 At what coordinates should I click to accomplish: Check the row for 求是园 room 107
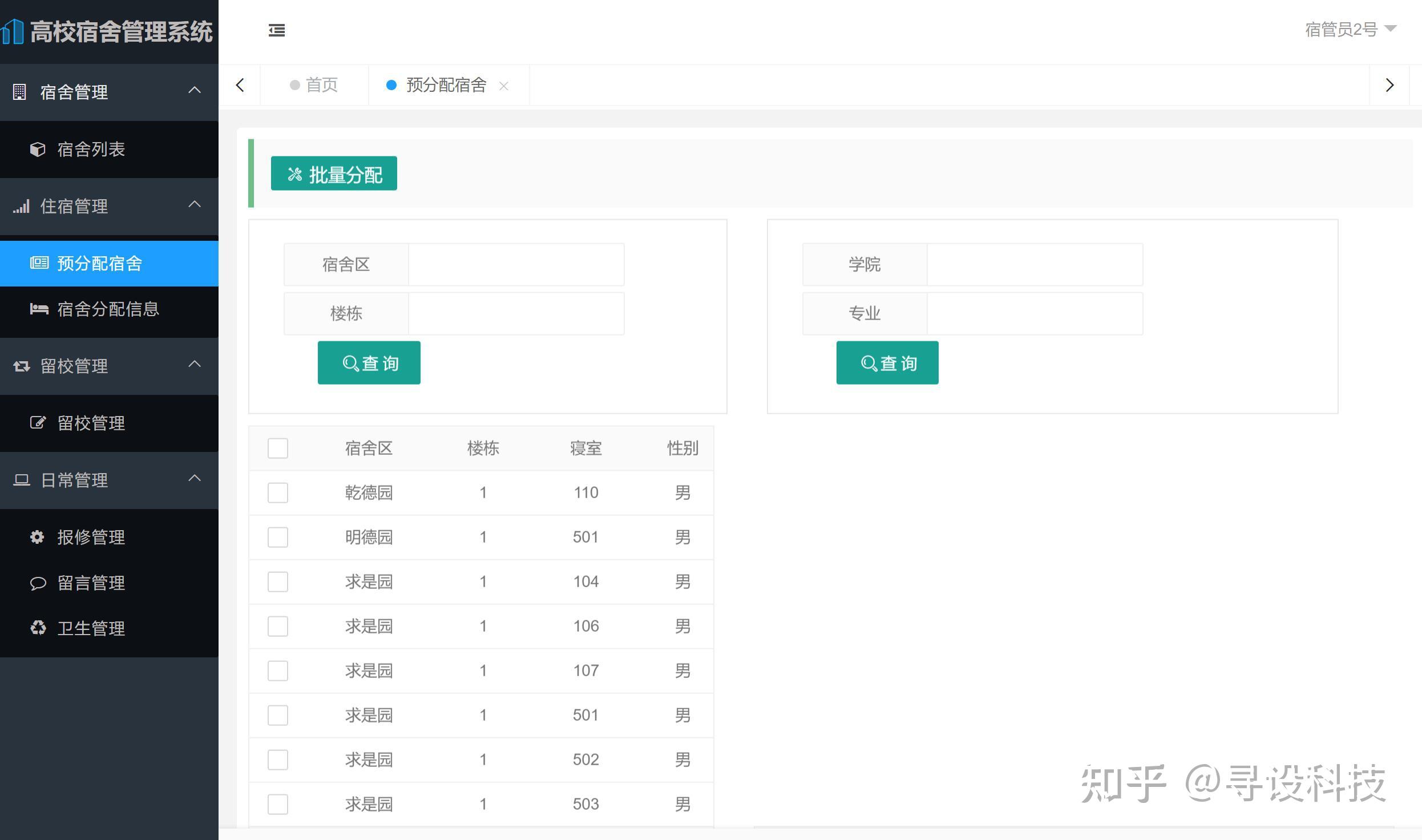pos(278,671)
